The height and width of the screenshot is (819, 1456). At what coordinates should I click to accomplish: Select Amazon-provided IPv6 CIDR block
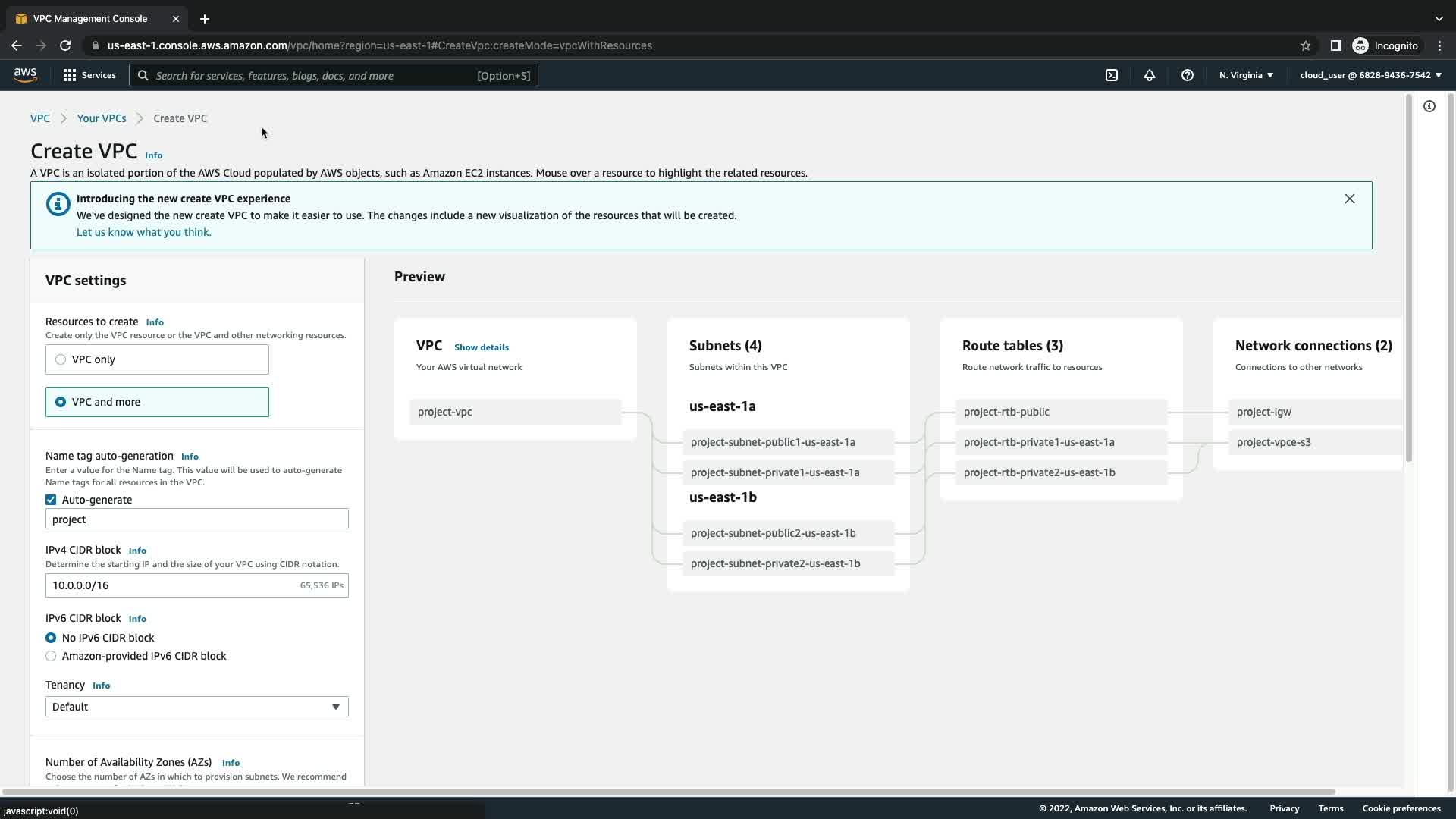click(51, 656)
